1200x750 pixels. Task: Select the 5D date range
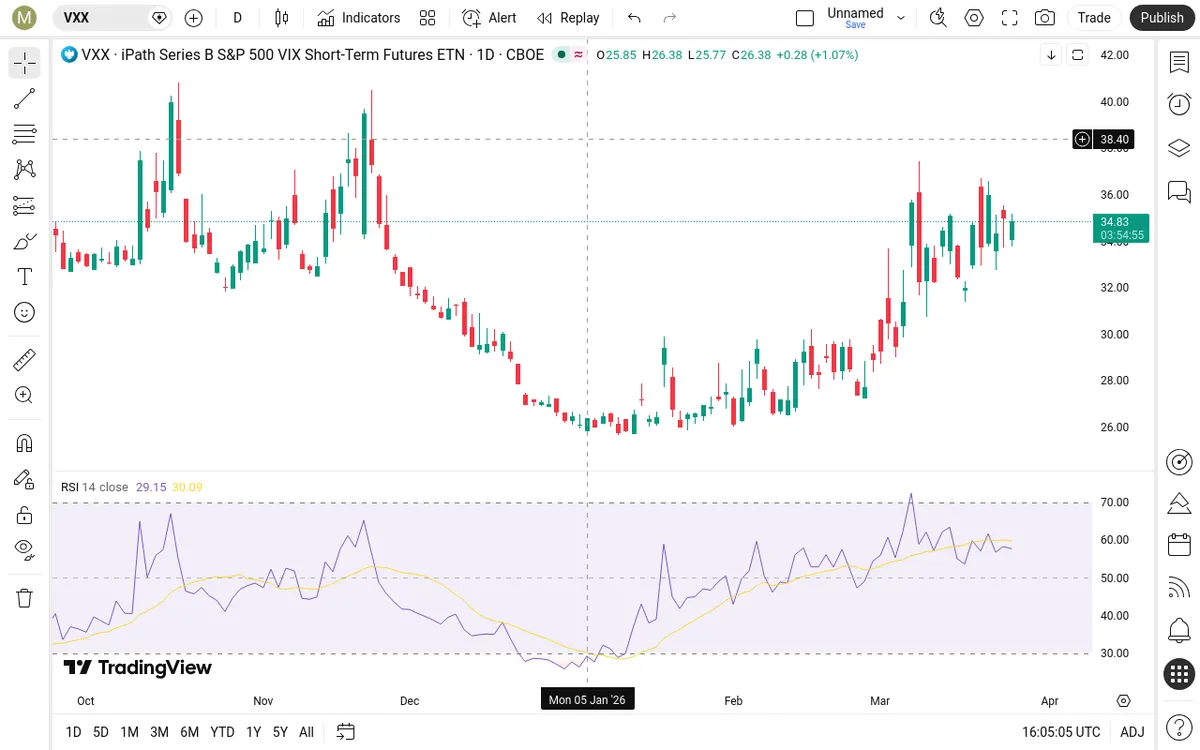coord(101,732)
